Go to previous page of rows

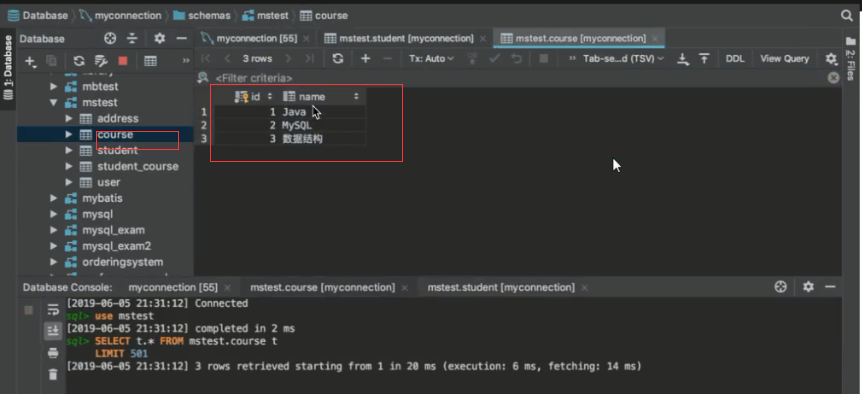pos(227,58)
